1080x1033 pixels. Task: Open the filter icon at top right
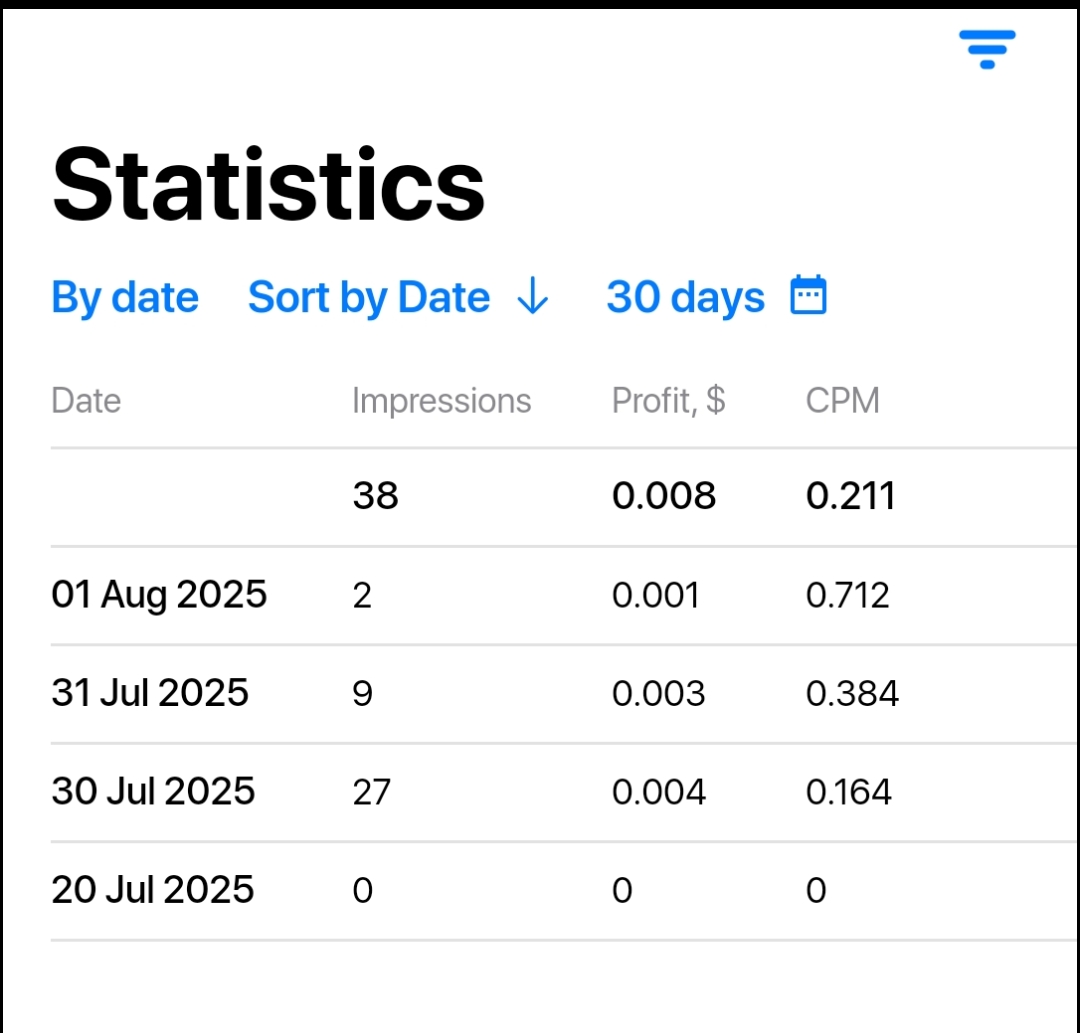pos(987,49)
